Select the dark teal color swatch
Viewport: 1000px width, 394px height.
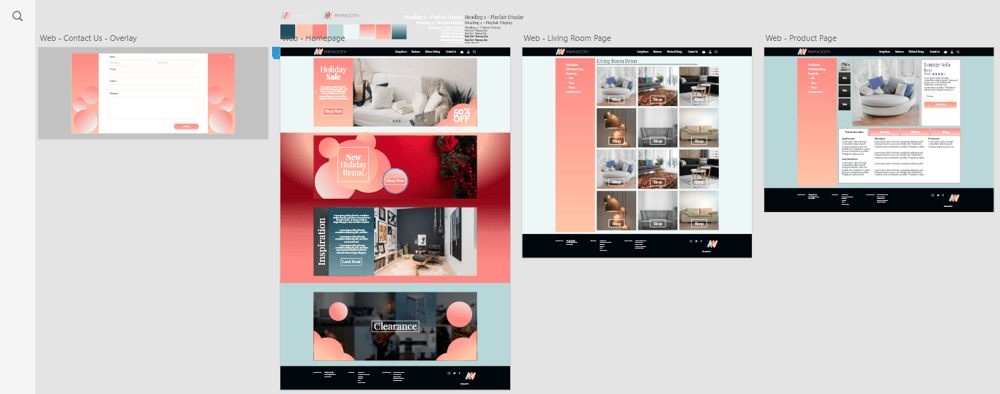288,32
